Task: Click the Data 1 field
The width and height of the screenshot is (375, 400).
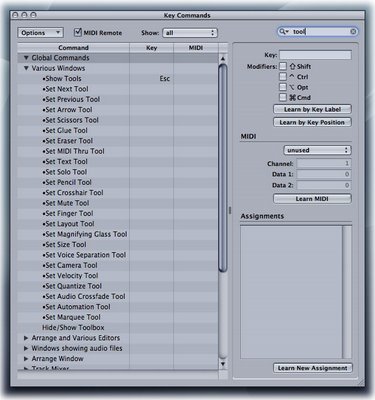Action: point(324,174)
